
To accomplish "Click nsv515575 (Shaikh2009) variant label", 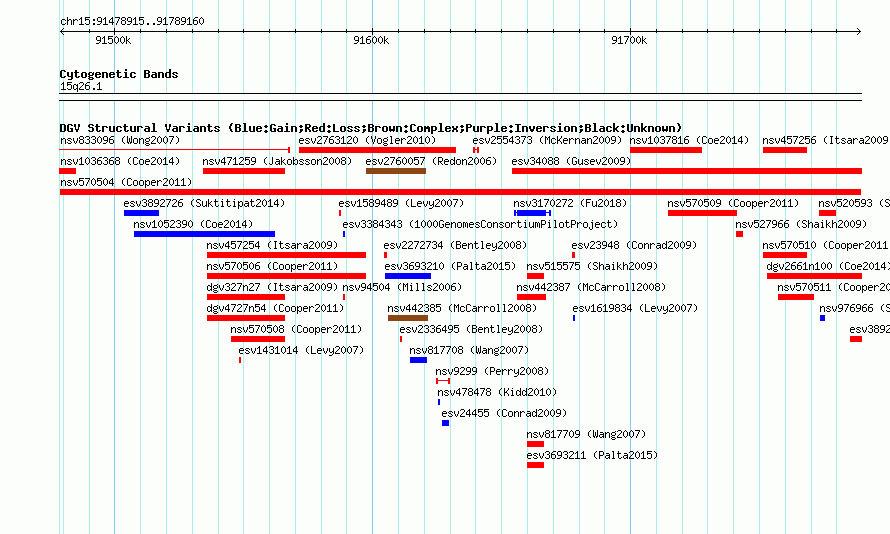I will (x=592, y=266).
